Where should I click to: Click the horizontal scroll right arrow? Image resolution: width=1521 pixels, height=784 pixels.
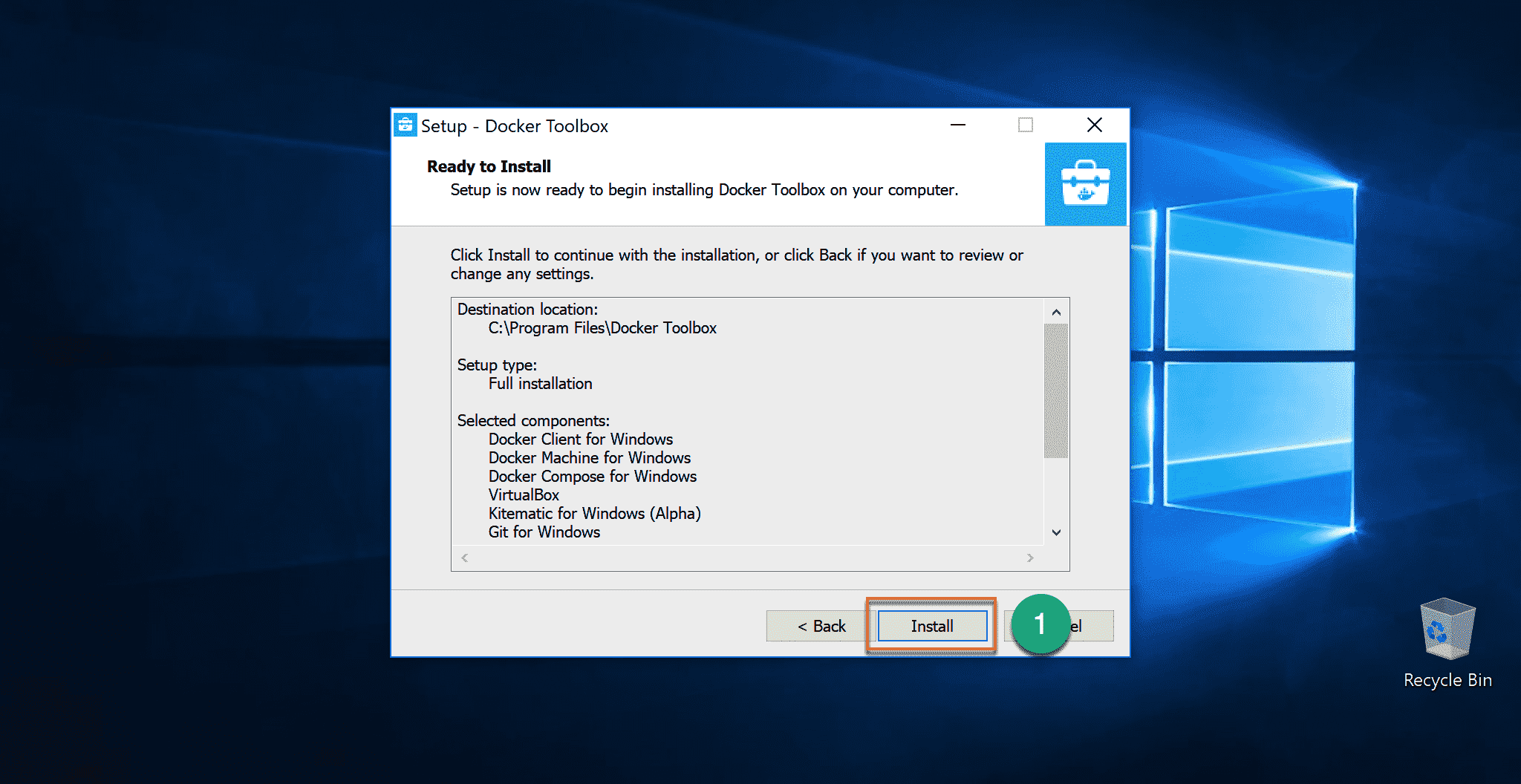click(x=1030, y=558)
